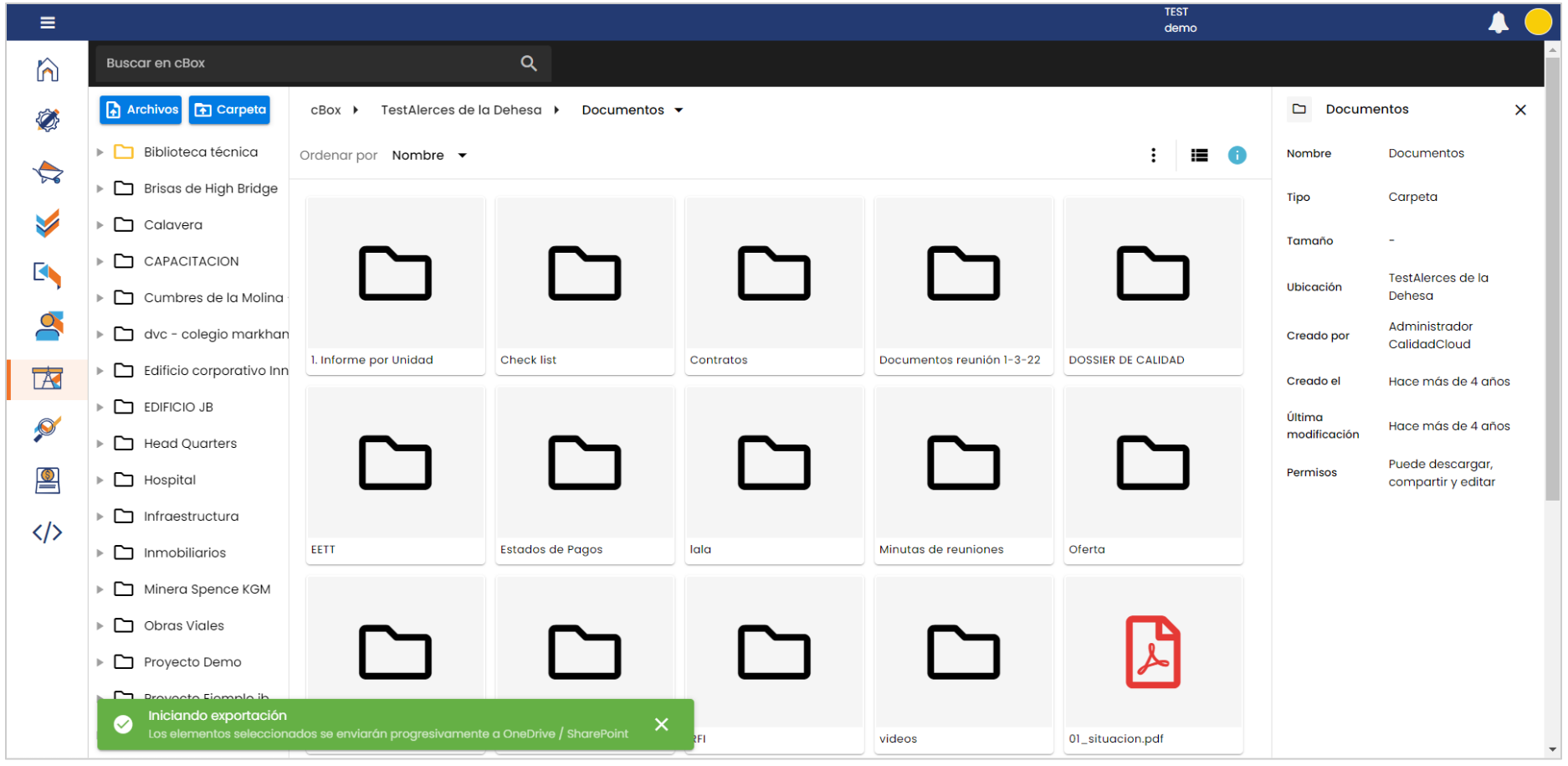Click the search magnifier icon

pyautogui.click(x=529, y=64)
